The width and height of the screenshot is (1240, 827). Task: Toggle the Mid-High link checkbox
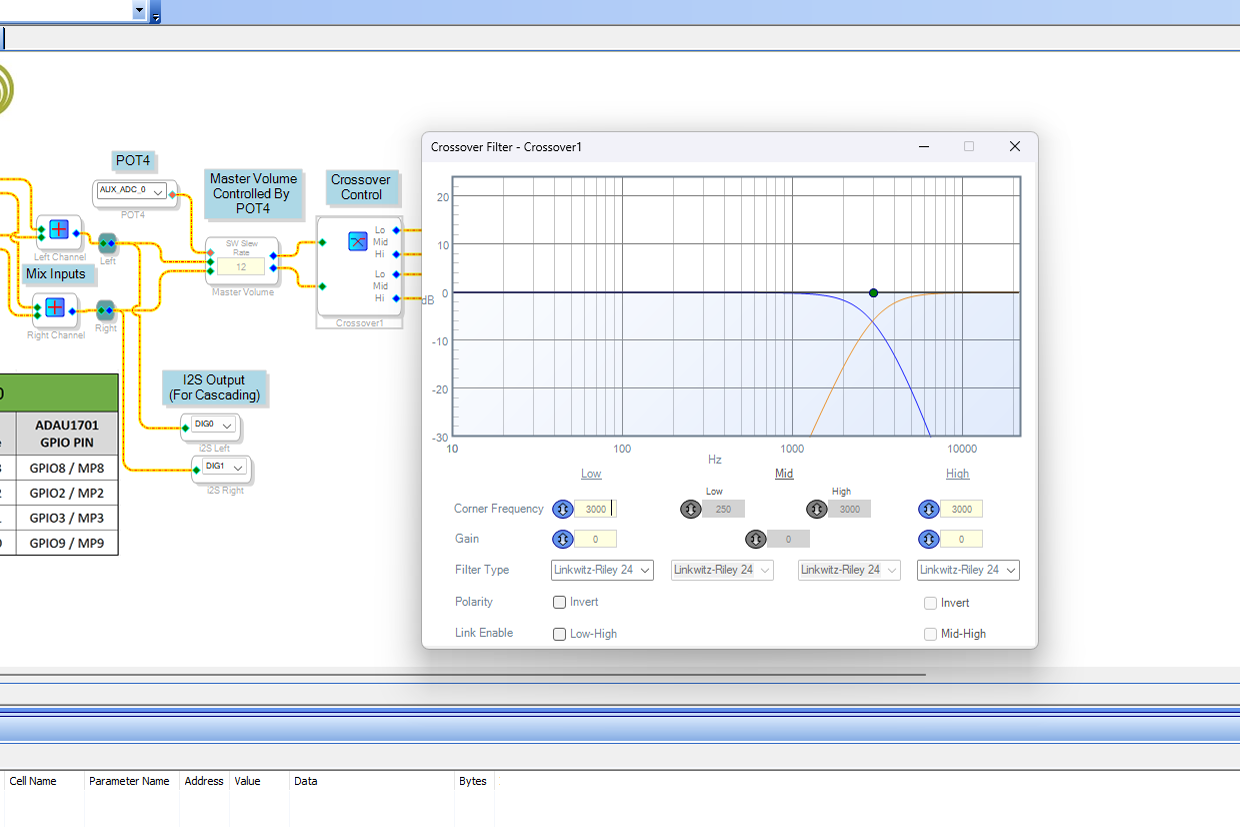[931, 634]
